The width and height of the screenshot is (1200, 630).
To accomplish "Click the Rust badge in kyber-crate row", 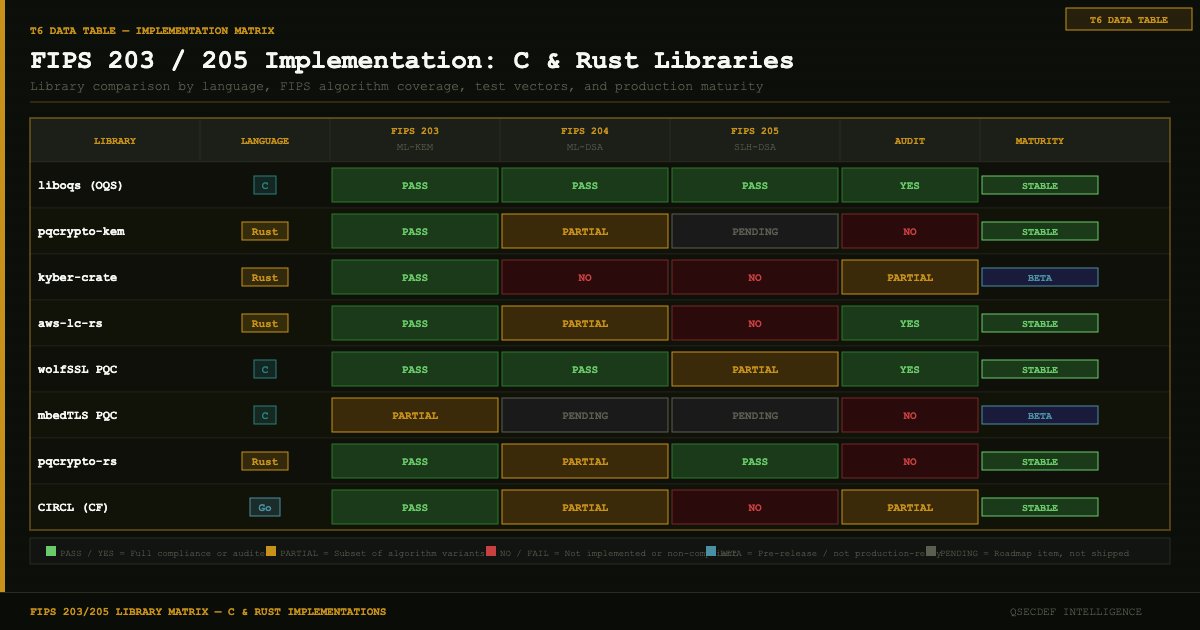I will tap(265, 277).
